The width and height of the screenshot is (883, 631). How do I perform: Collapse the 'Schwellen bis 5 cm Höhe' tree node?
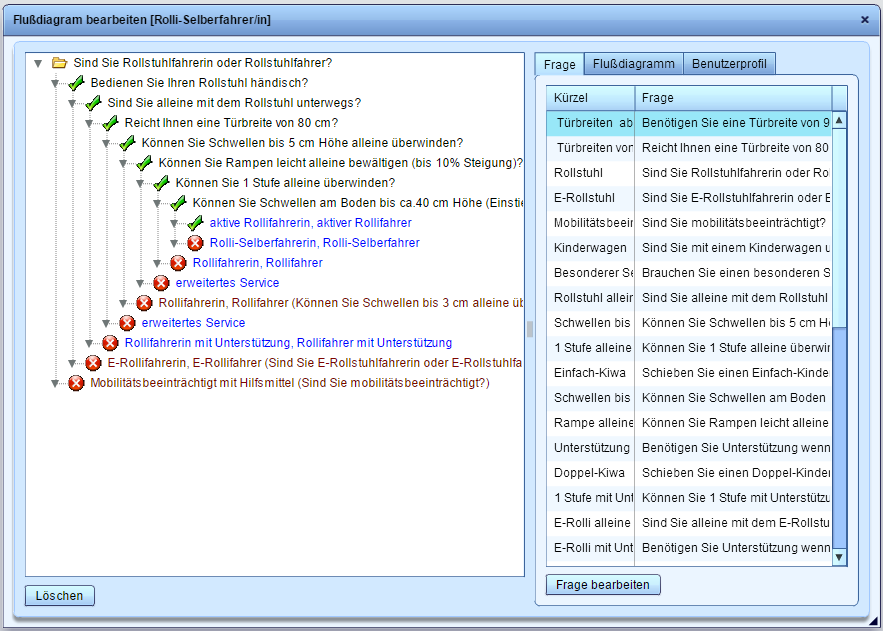[x=106, y=144]
